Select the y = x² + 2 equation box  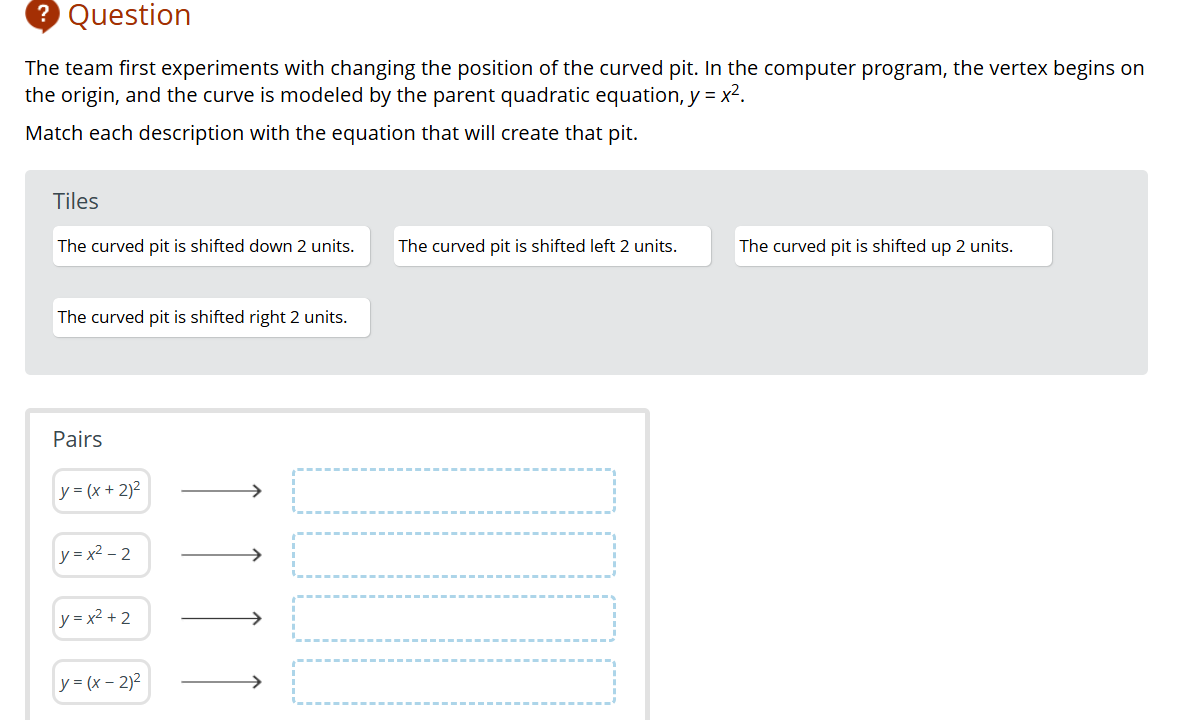click(x=101, y=619)
